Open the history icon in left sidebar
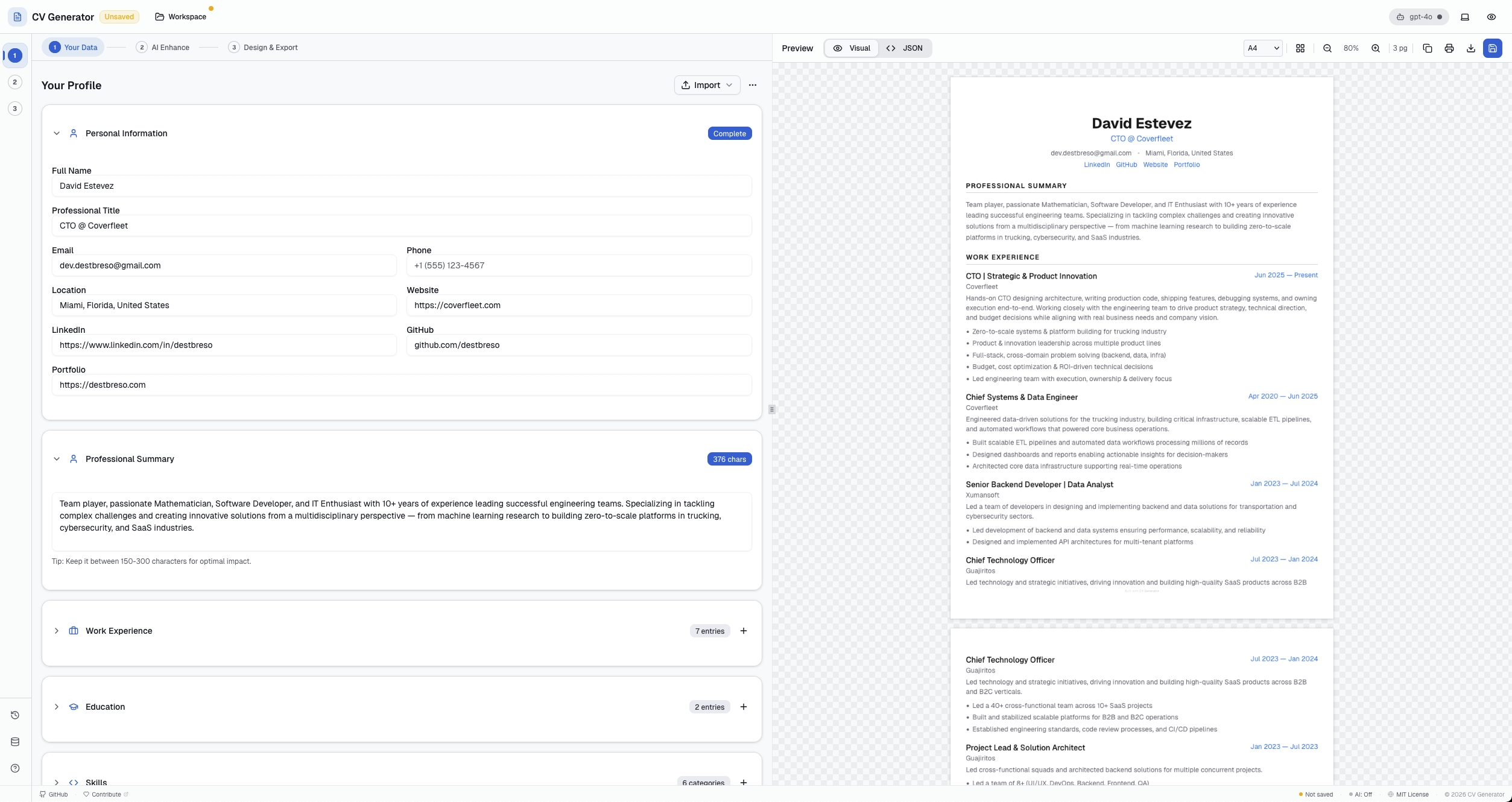The height and width of the screenshot is (802, 1512). (14, 715)
